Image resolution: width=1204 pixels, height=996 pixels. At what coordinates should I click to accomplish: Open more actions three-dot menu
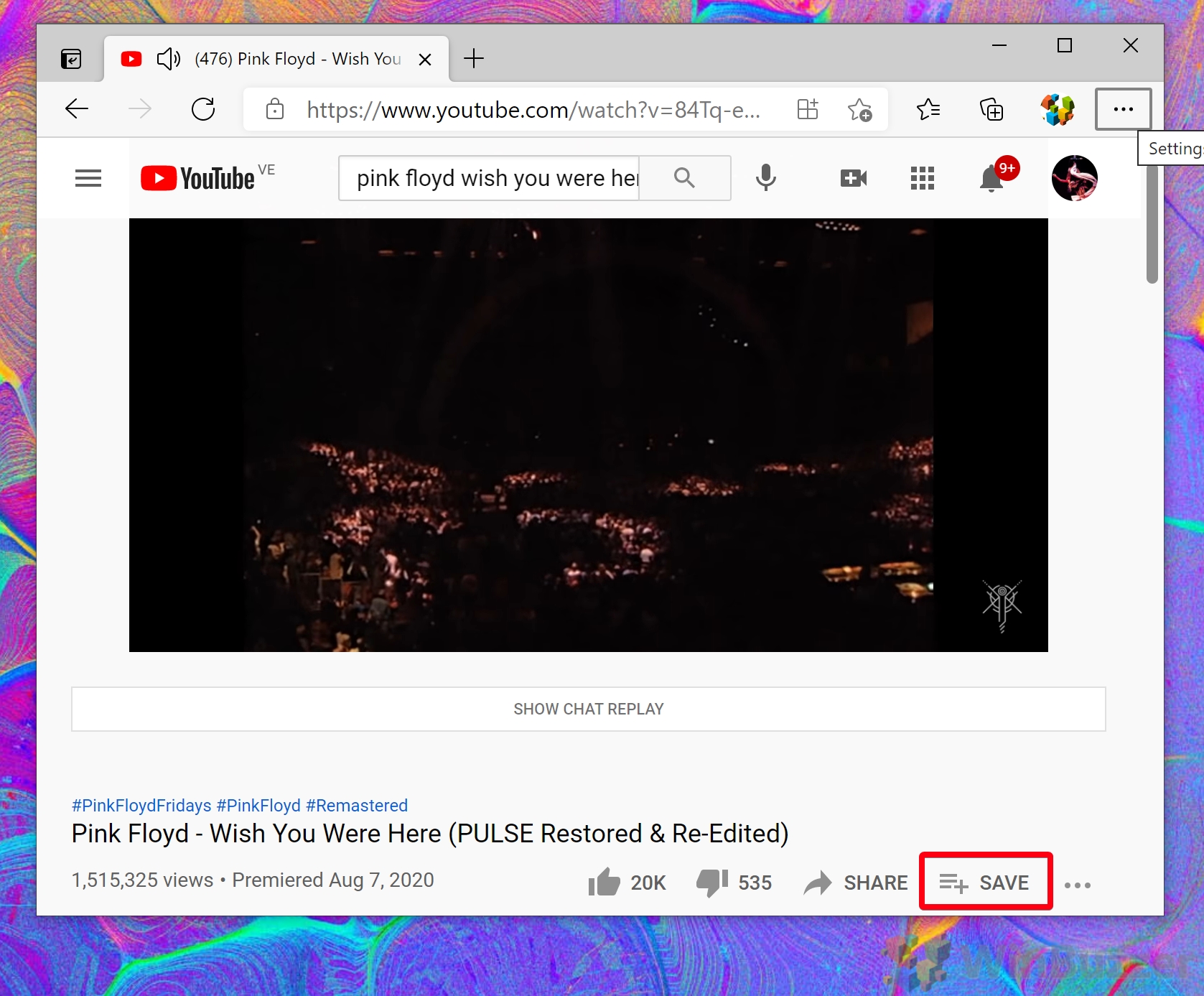[1078, 885]
